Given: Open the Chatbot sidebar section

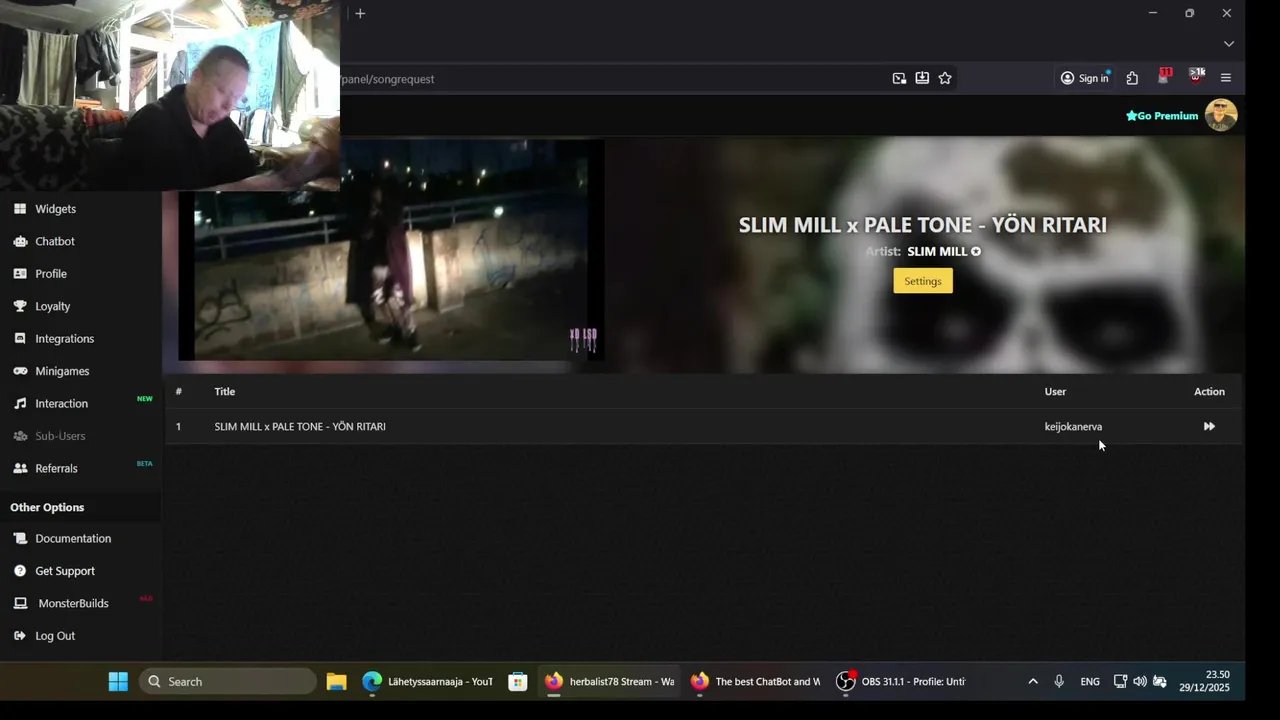Looking at the screenshot, I should pyautogui.click(x=55, y=241).
